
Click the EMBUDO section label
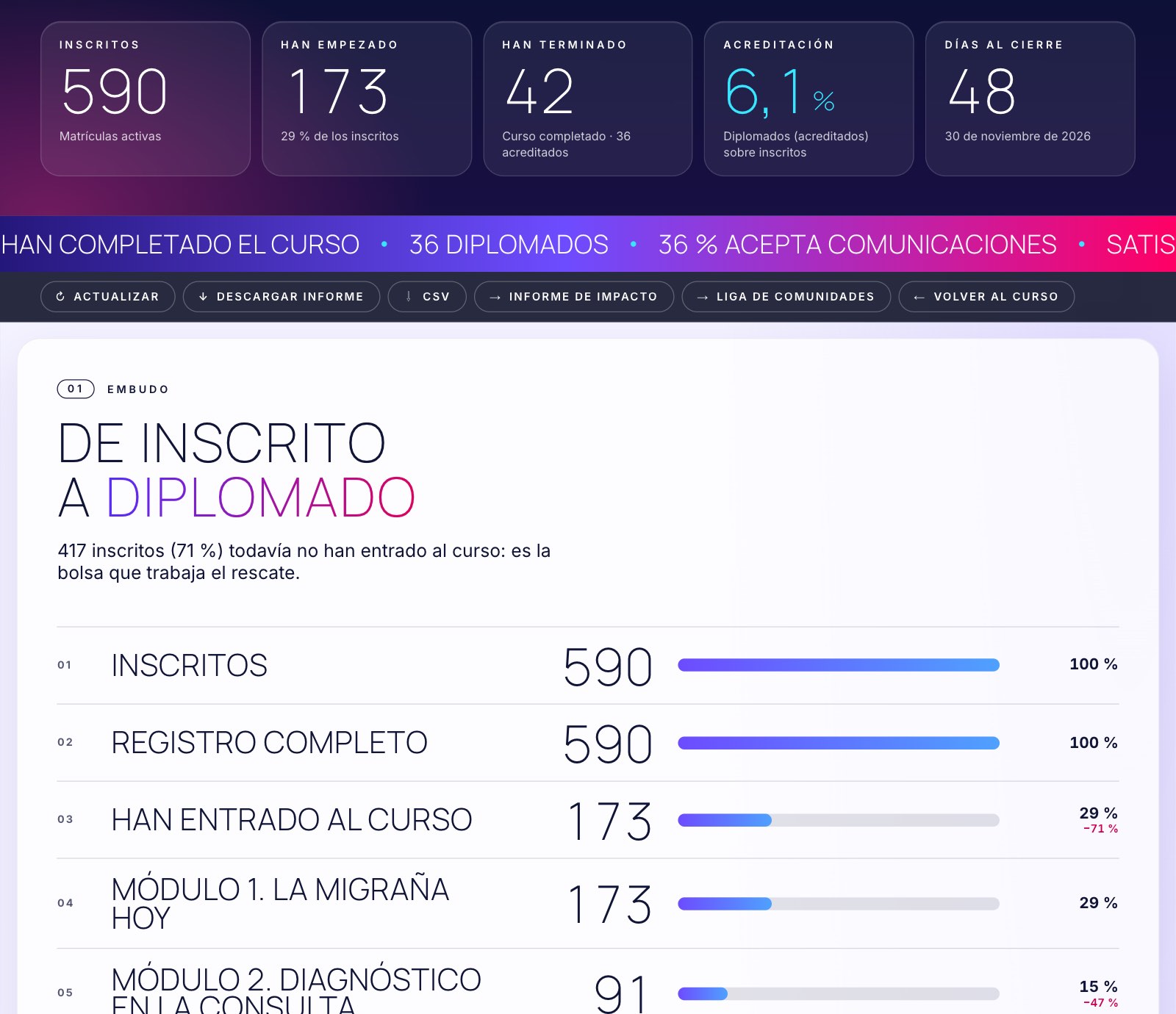pyautogui.click(x=138, y=389)
